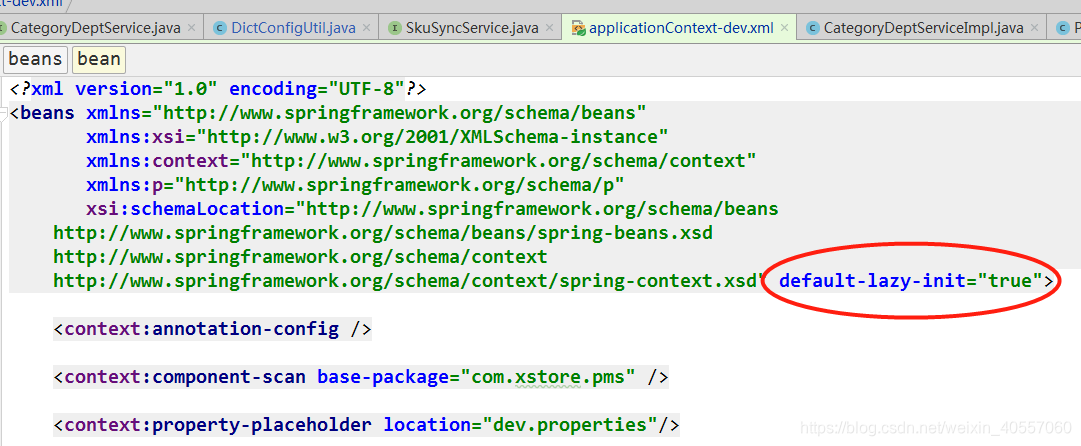Click the schema/context URL line below spring-beans.xsd

[300, 257]
